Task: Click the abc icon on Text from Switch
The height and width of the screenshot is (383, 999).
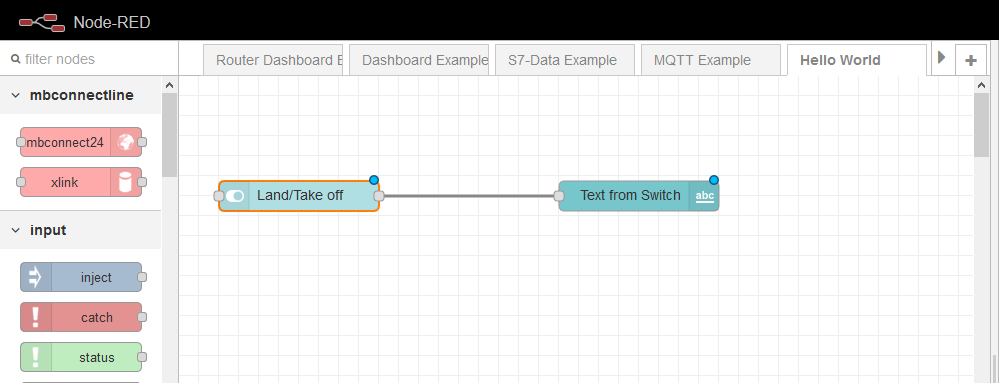Action: pyautogui.click(x=704, y=196)
